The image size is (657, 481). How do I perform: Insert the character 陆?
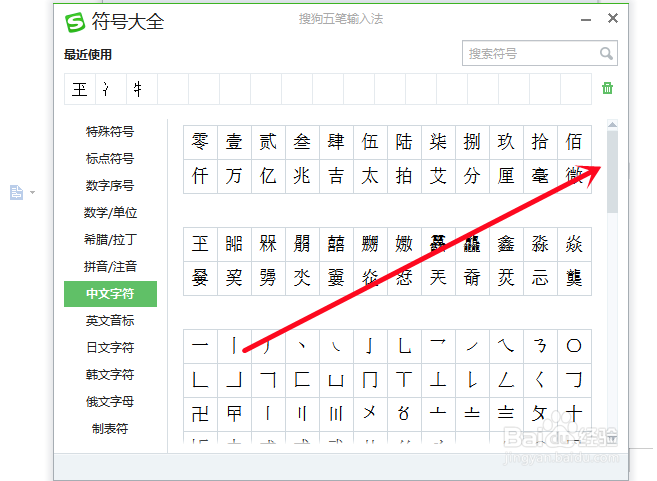(x=404, y=142)
